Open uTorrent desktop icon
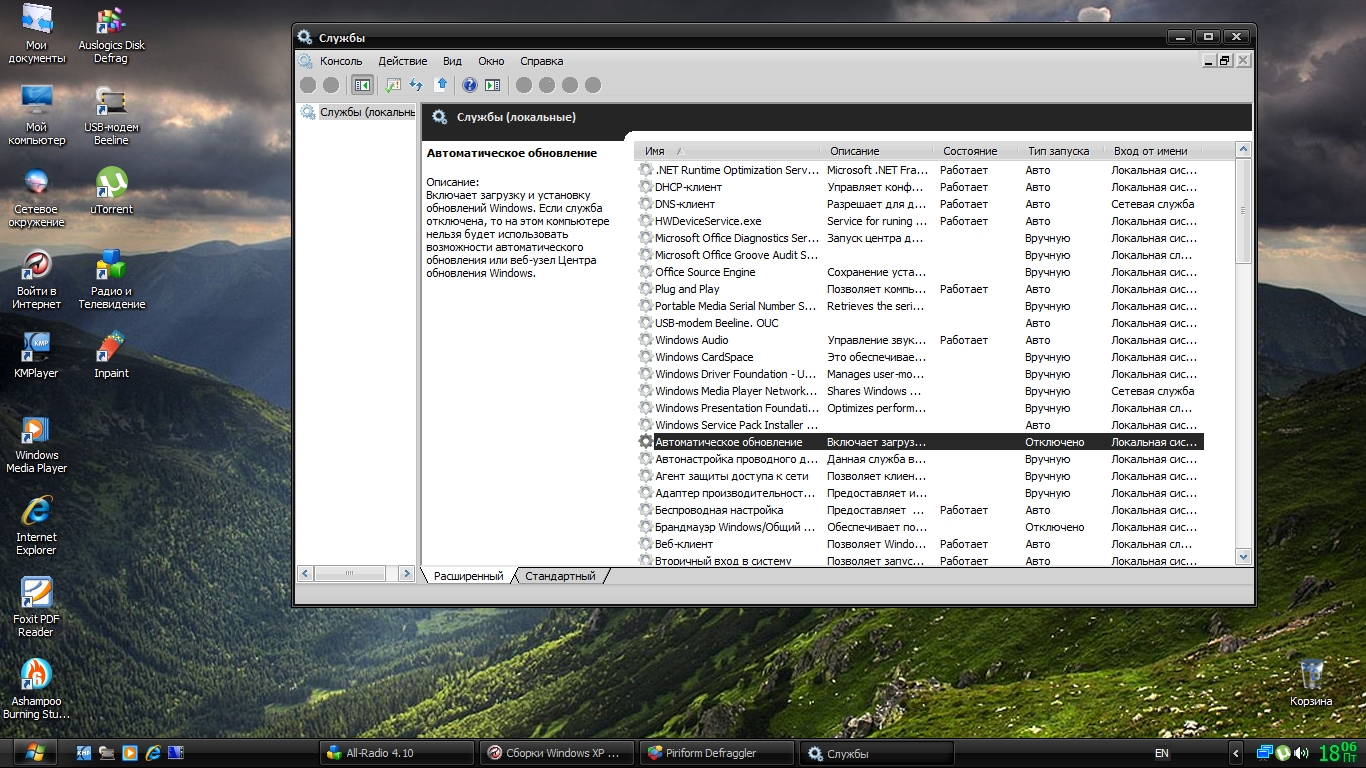 click(111, 191)
